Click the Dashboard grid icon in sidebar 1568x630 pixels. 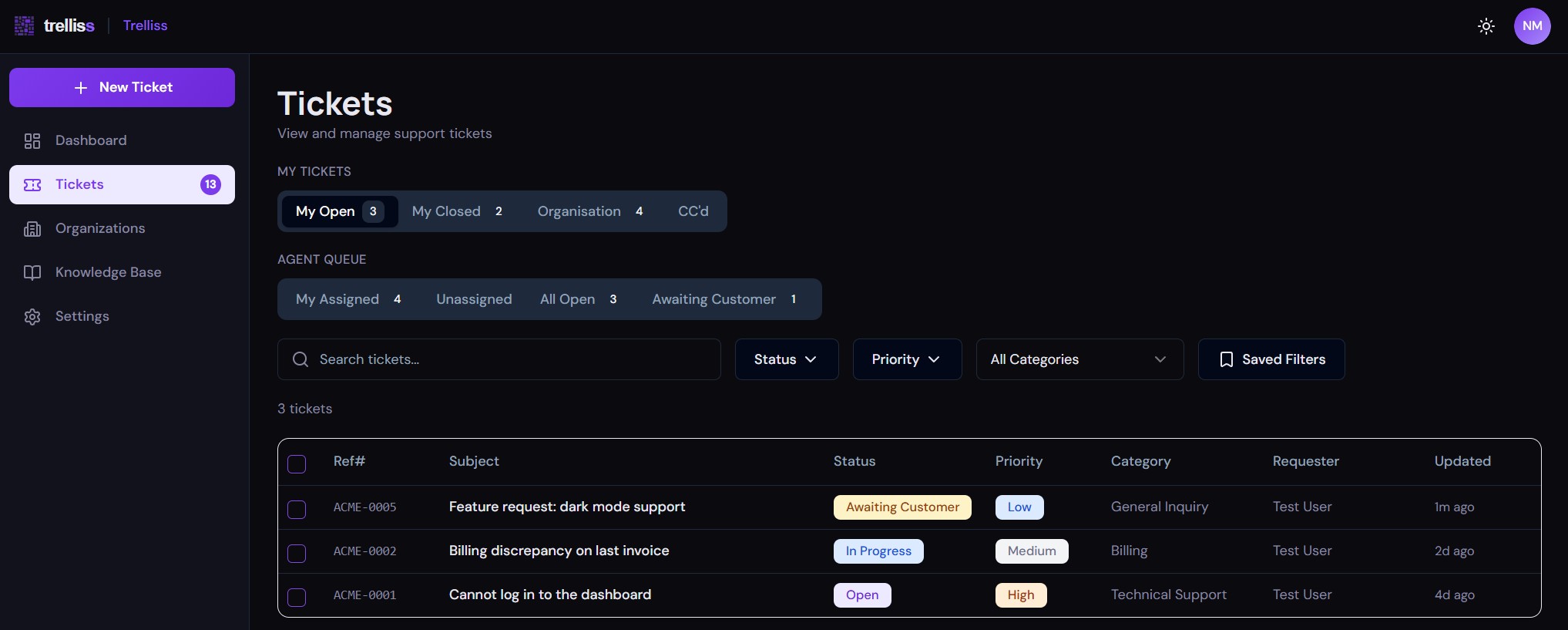(x=32, y=141)
